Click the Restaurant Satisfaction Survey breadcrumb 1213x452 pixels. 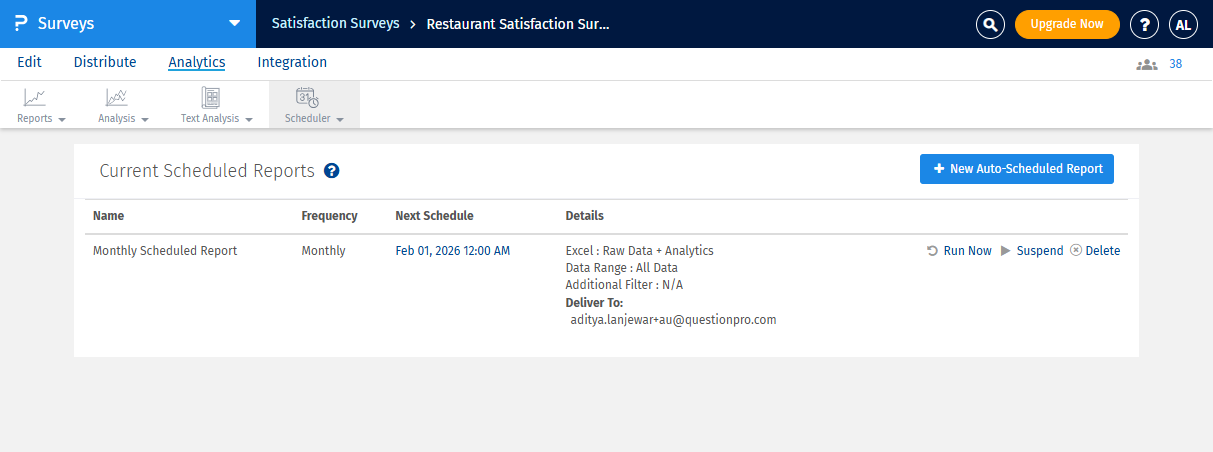point(518,23)
